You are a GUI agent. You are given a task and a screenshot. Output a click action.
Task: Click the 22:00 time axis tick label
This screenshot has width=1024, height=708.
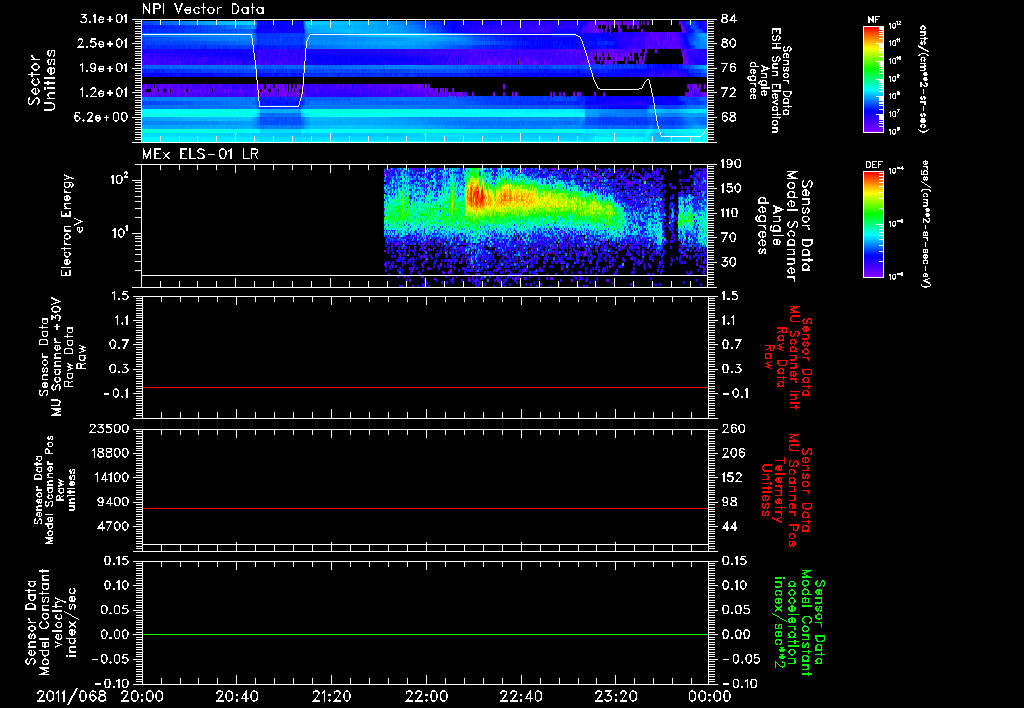click(x=426, y=696)
